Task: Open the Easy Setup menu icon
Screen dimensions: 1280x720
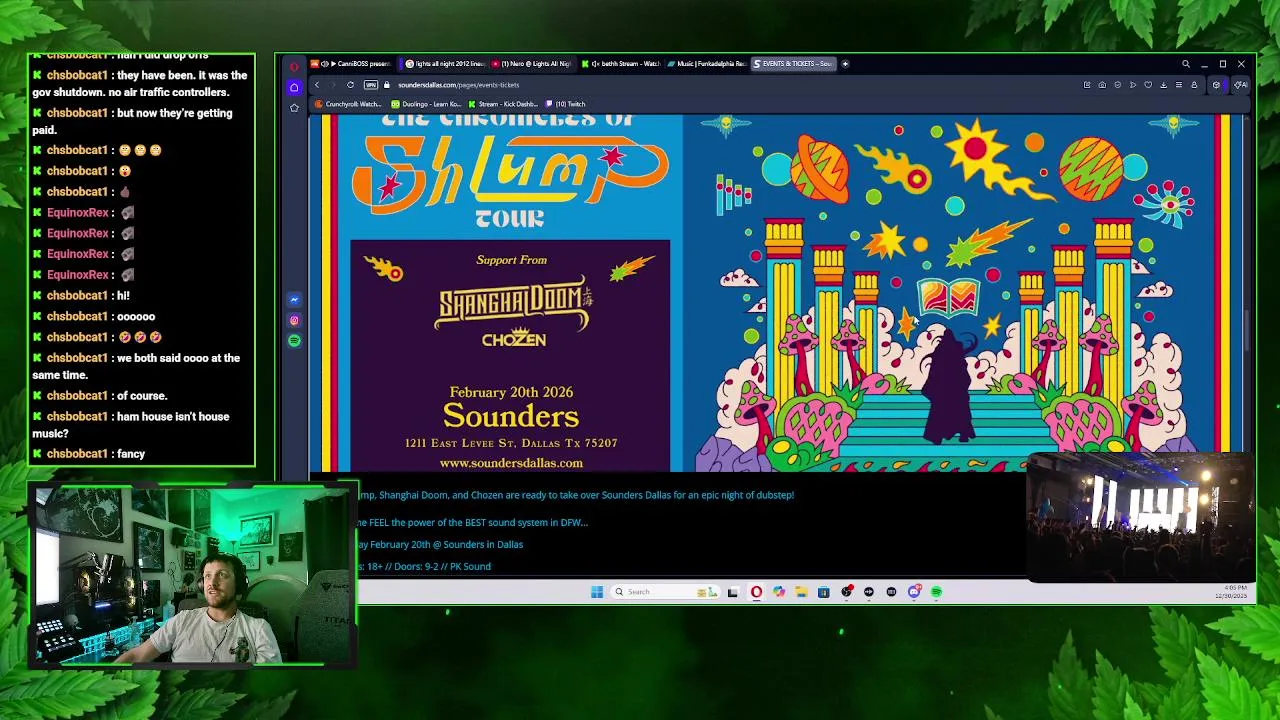Action: point(1179,85)
